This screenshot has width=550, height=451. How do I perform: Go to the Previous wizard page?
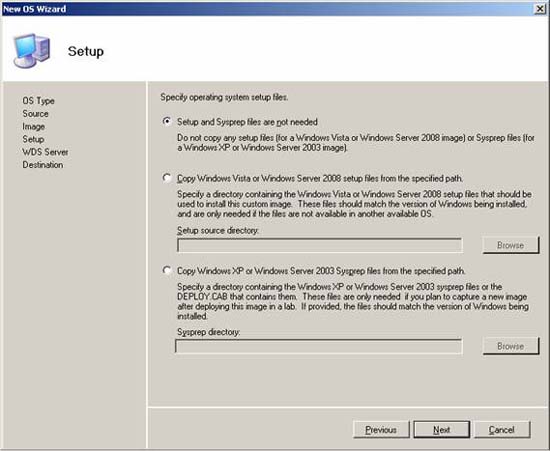pyautogui.click(x=381, y=430)
